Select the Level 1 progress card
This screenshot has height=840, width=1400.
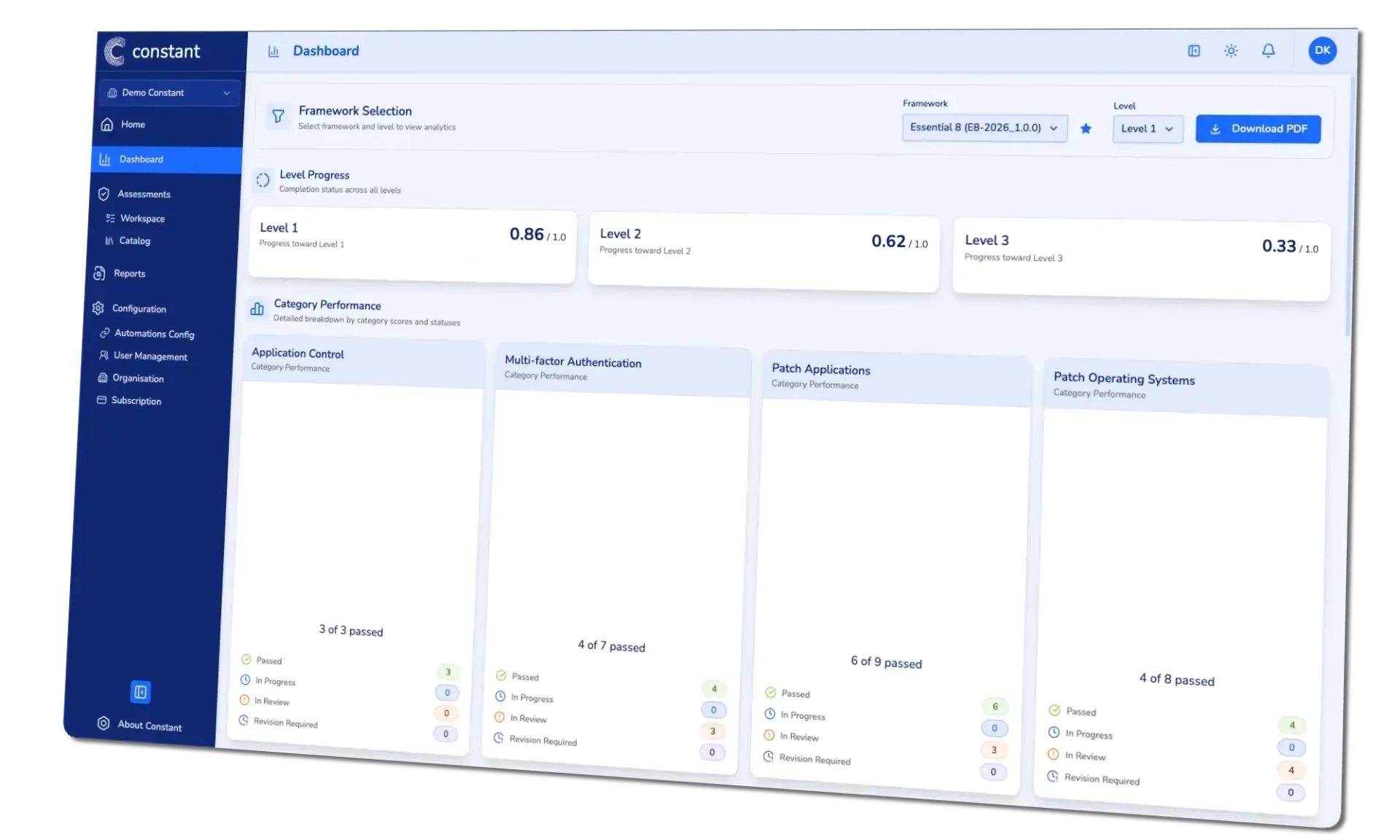tap(412, 244)
